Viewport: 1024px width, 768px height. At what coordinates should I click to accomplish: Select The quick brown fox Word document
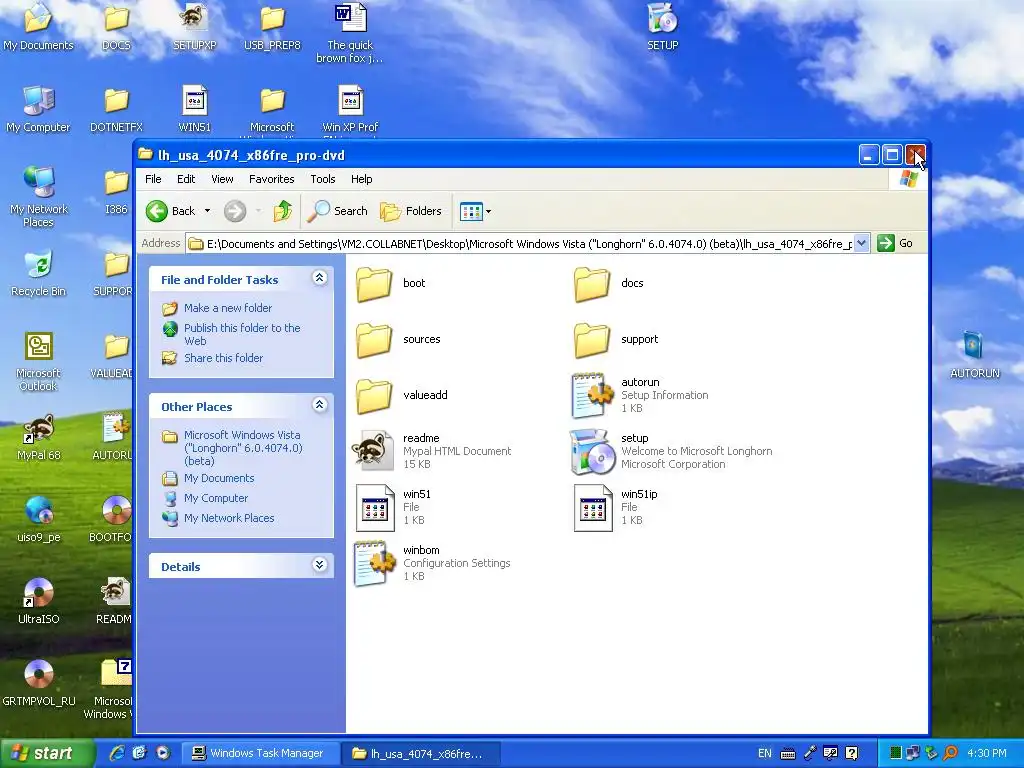click(x=350, y=33)
